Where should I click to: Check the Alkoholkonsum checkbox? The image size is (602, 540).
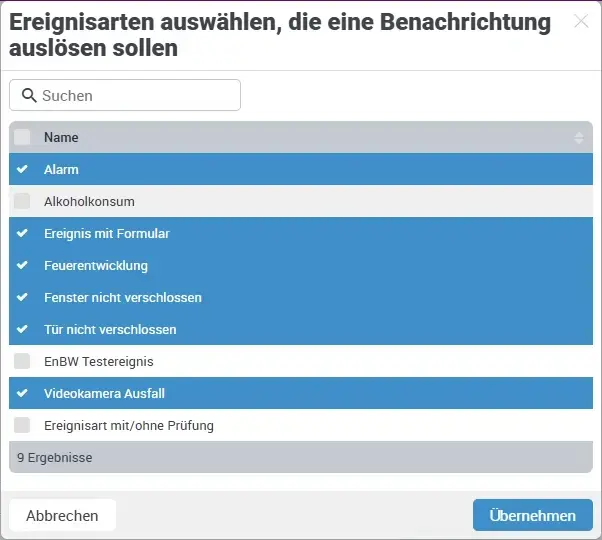click(x=22, y=202)
